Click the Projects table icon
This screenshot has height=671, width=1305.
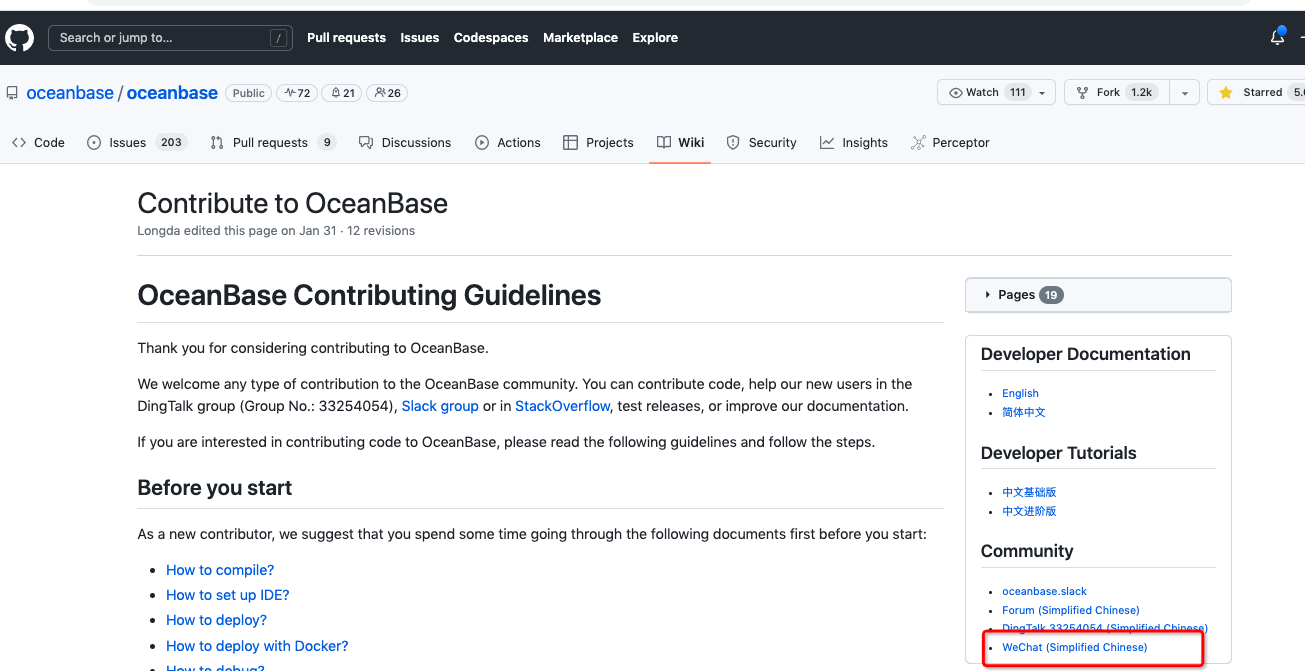pyautogui.click(x=571, y=143)
